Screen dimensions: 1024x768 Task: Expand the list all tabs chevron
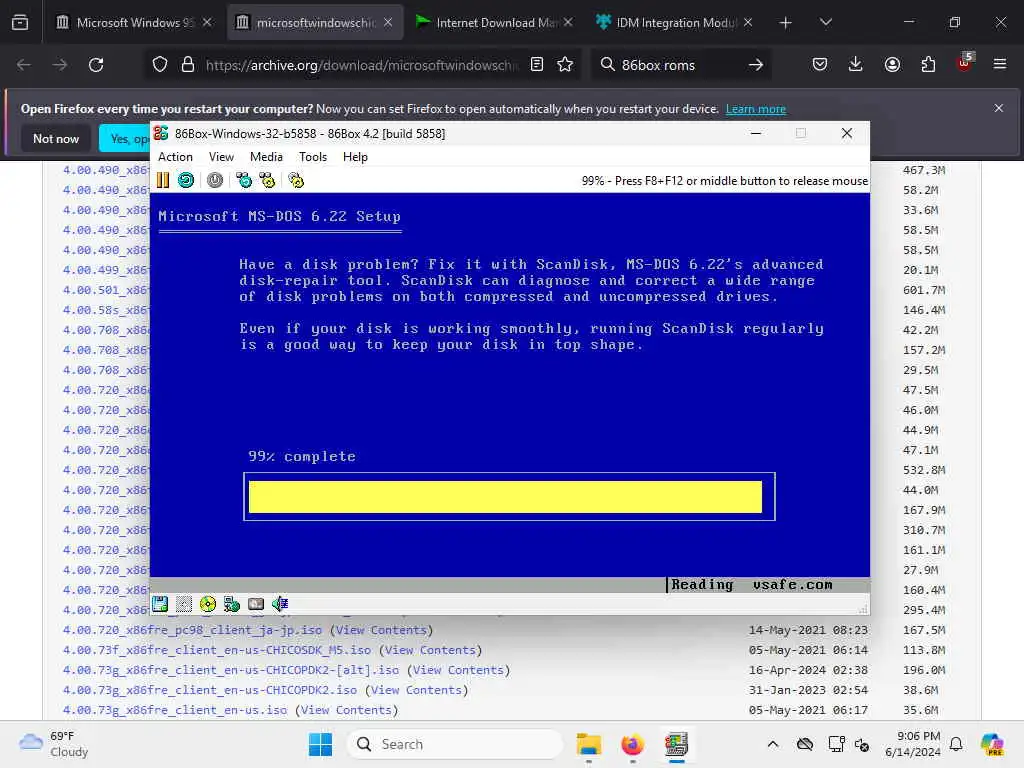click(826, 22)
